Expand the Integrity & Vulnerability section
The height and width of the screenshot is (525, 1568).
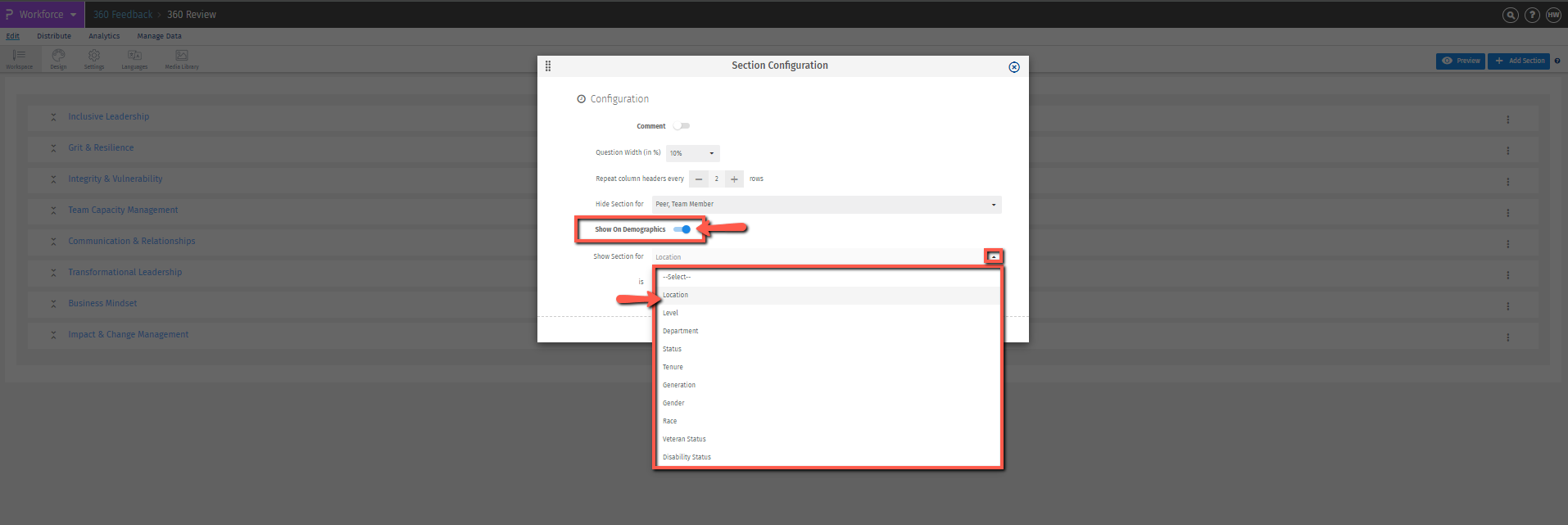(x=53, y=179)
